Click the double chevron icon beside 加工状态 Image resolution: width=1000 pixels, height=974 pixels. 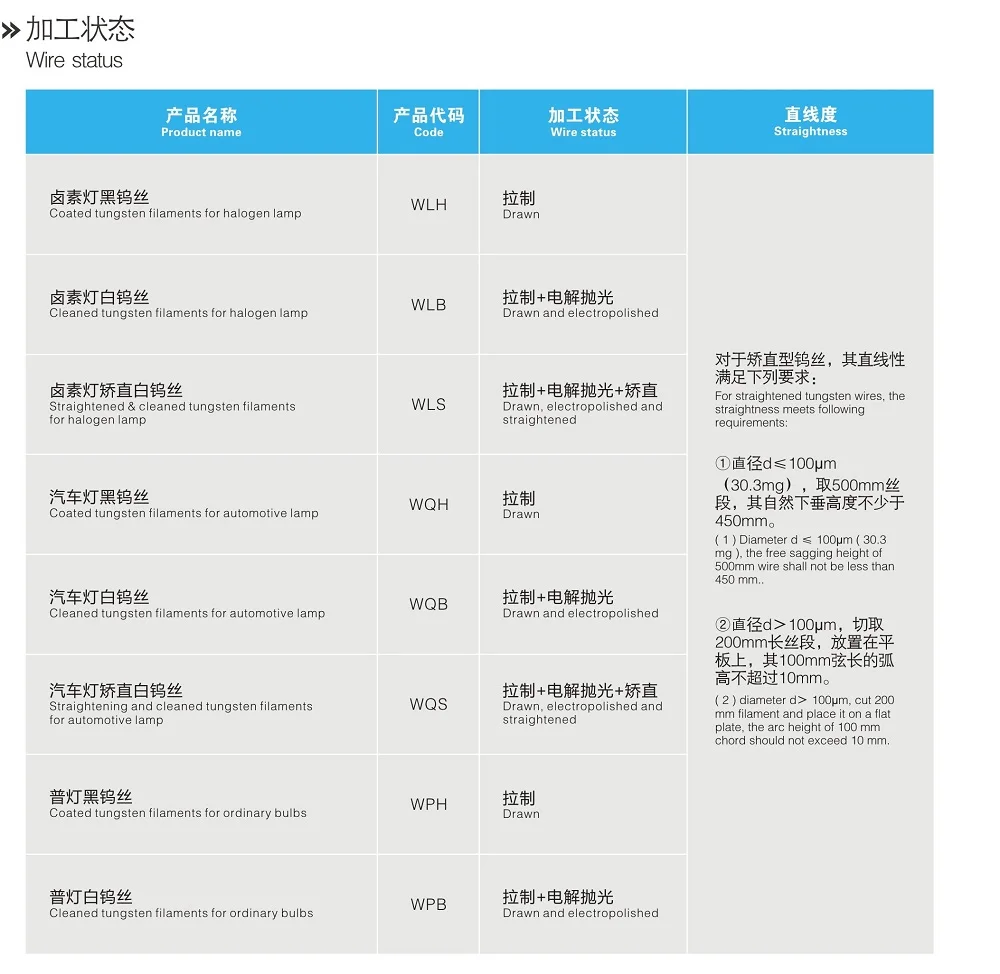(x=11, y=30)
